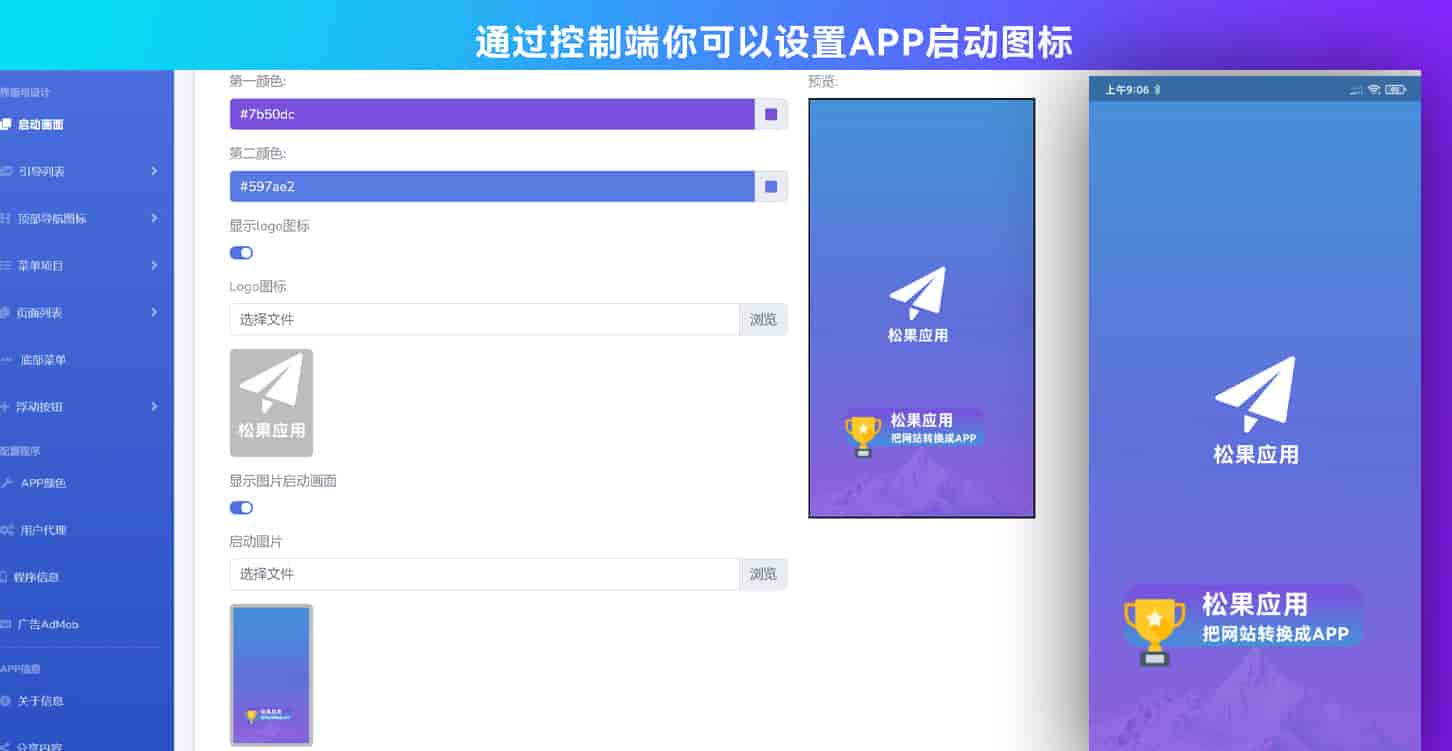1452x751 pixels.
Task: Open the first color #7b50dc swatch
Action: [771, 115]
